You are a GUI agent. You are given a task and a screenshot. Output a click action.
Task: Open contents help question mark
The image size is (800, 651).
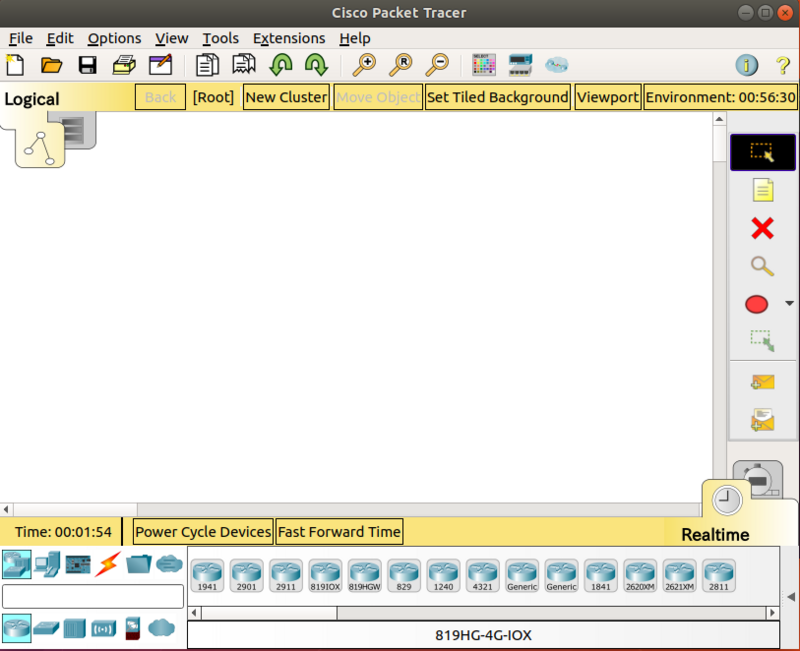pyautogui.click(x=783, y=65)
